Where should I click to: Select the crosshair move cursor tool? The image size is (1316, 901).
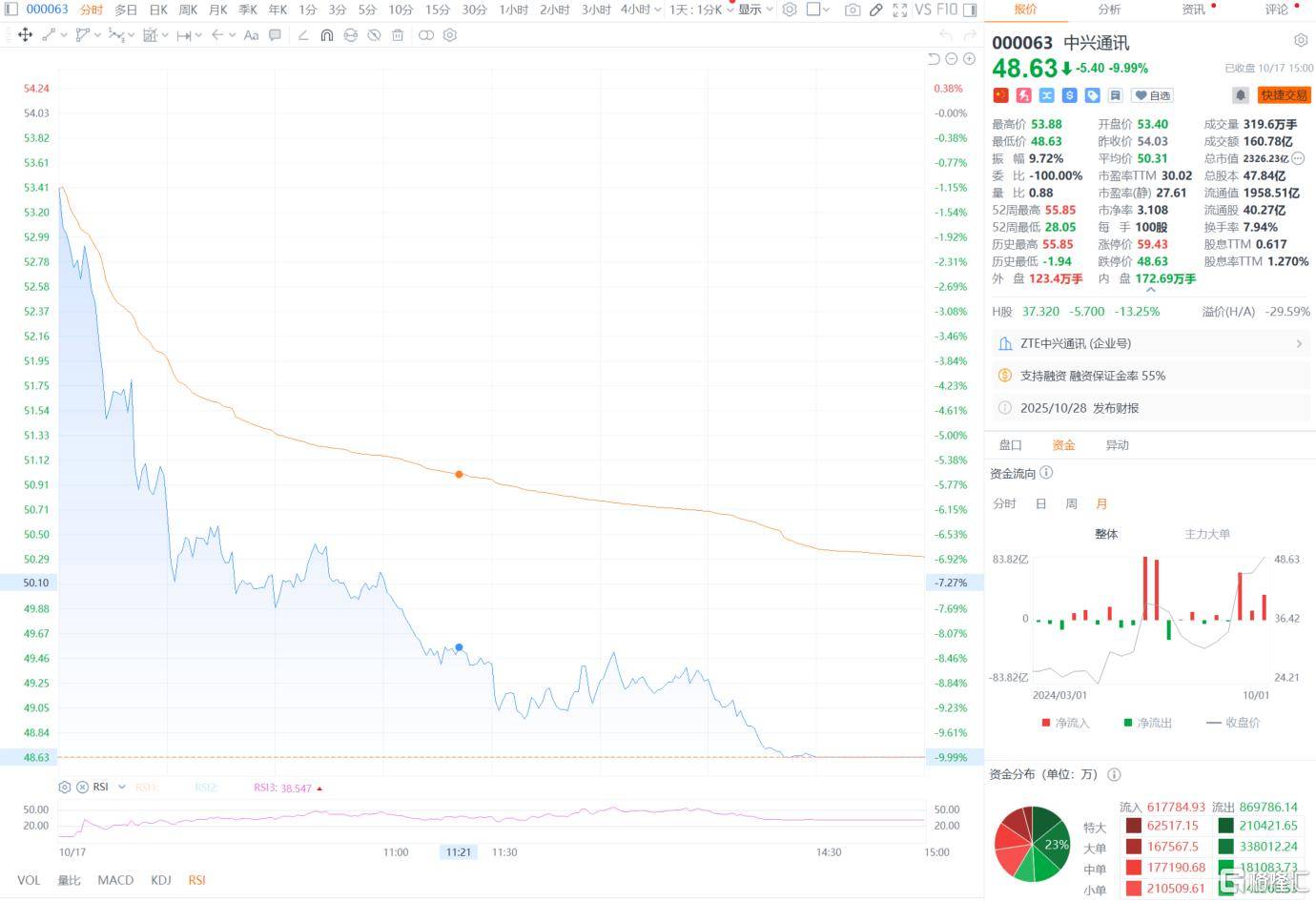coord(26,35)
